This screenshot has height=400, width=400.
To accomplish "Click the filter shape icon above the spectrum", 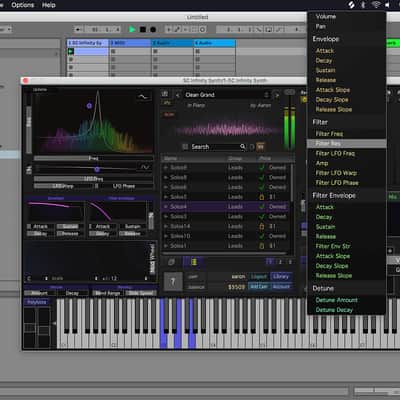I will point(143,97).
